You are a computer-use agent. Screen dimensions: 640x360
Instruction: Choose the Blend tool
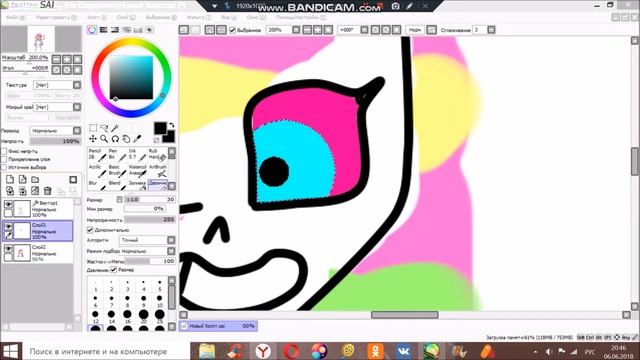(117, 185)
